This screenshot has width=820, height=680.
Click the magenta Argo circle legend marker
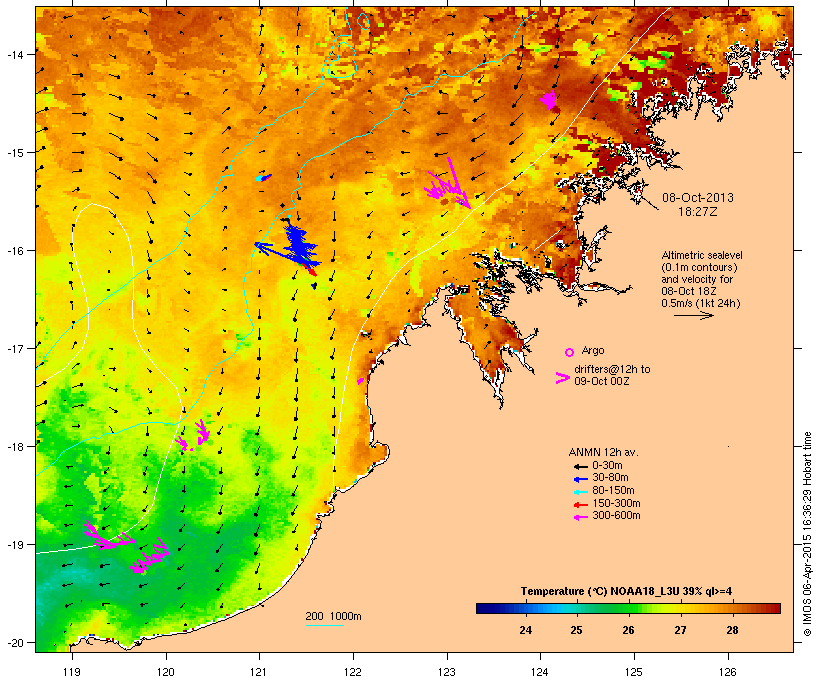[x=569, y=352]
